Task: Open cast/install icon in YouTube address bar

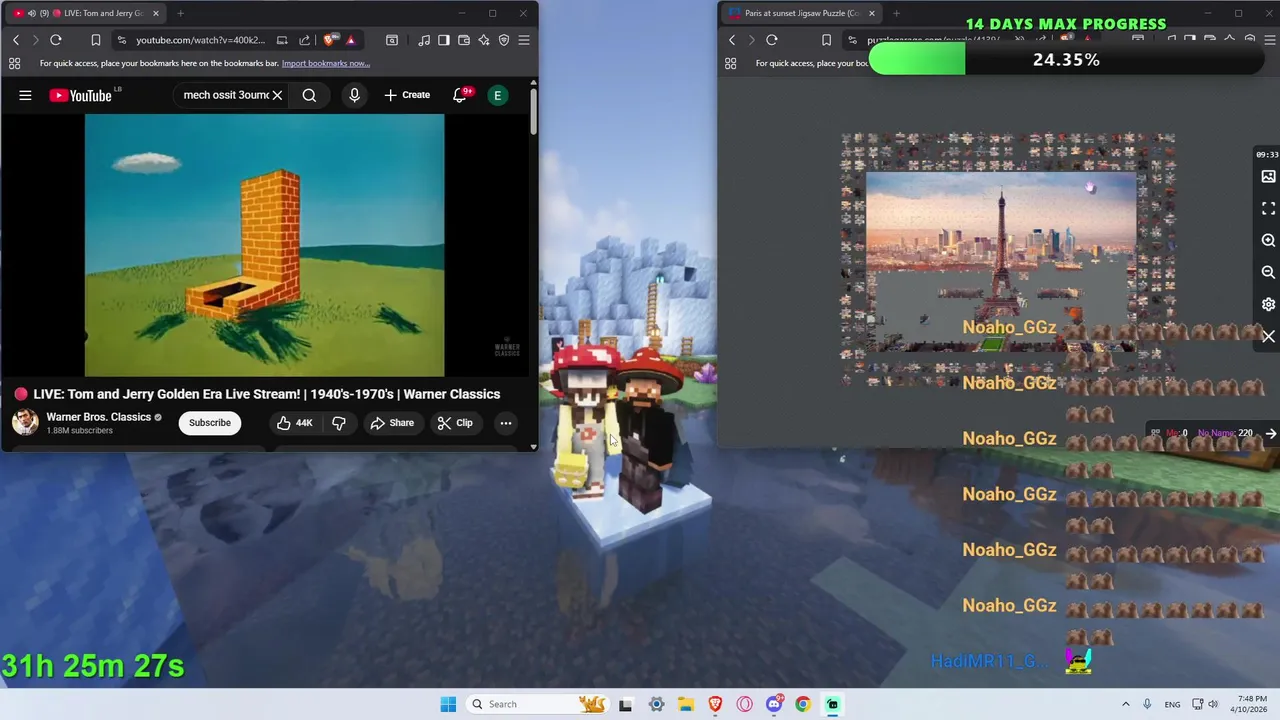Action: [282, 40]
